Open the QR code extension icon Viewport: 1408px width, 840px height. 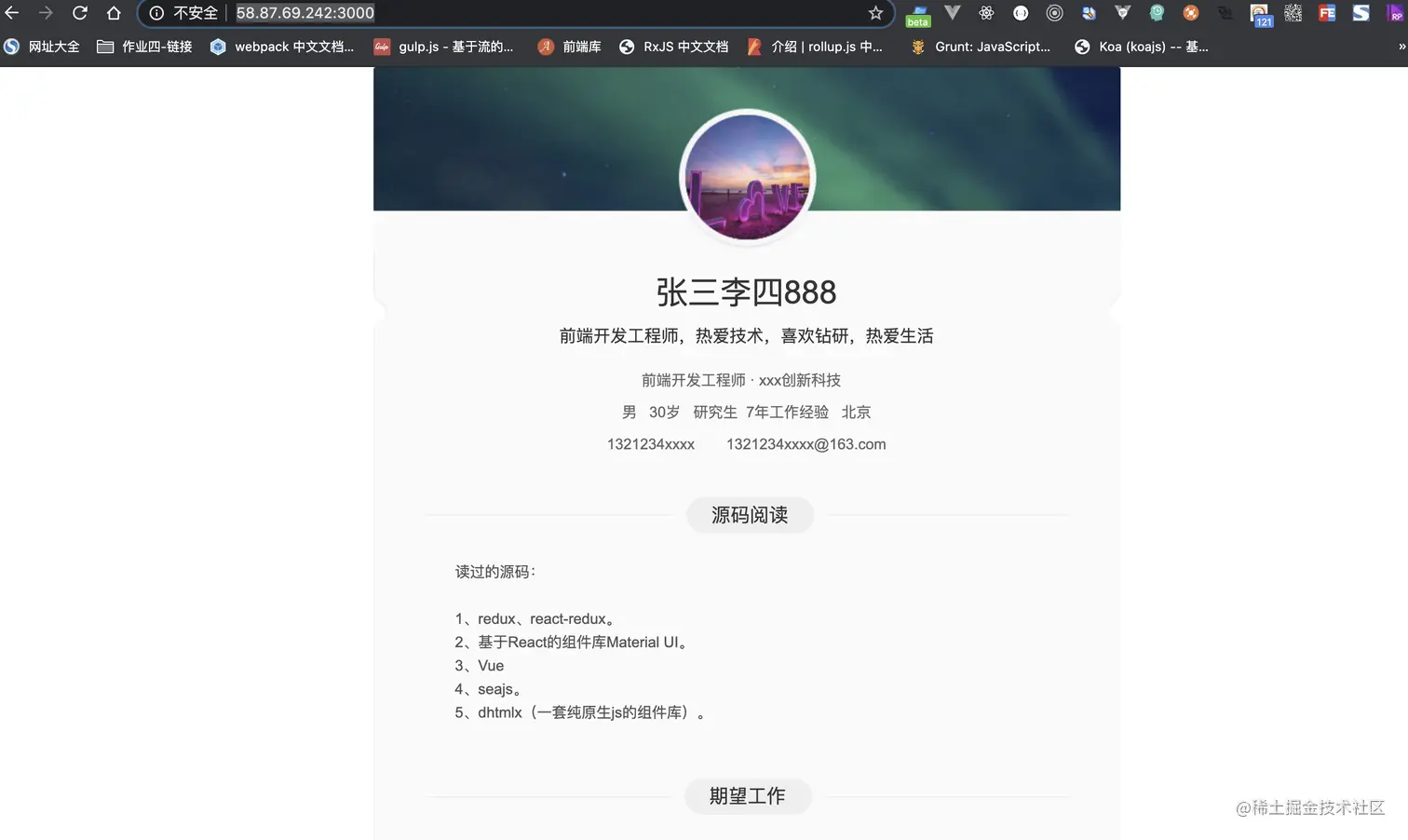click(x=1293, y=13)
